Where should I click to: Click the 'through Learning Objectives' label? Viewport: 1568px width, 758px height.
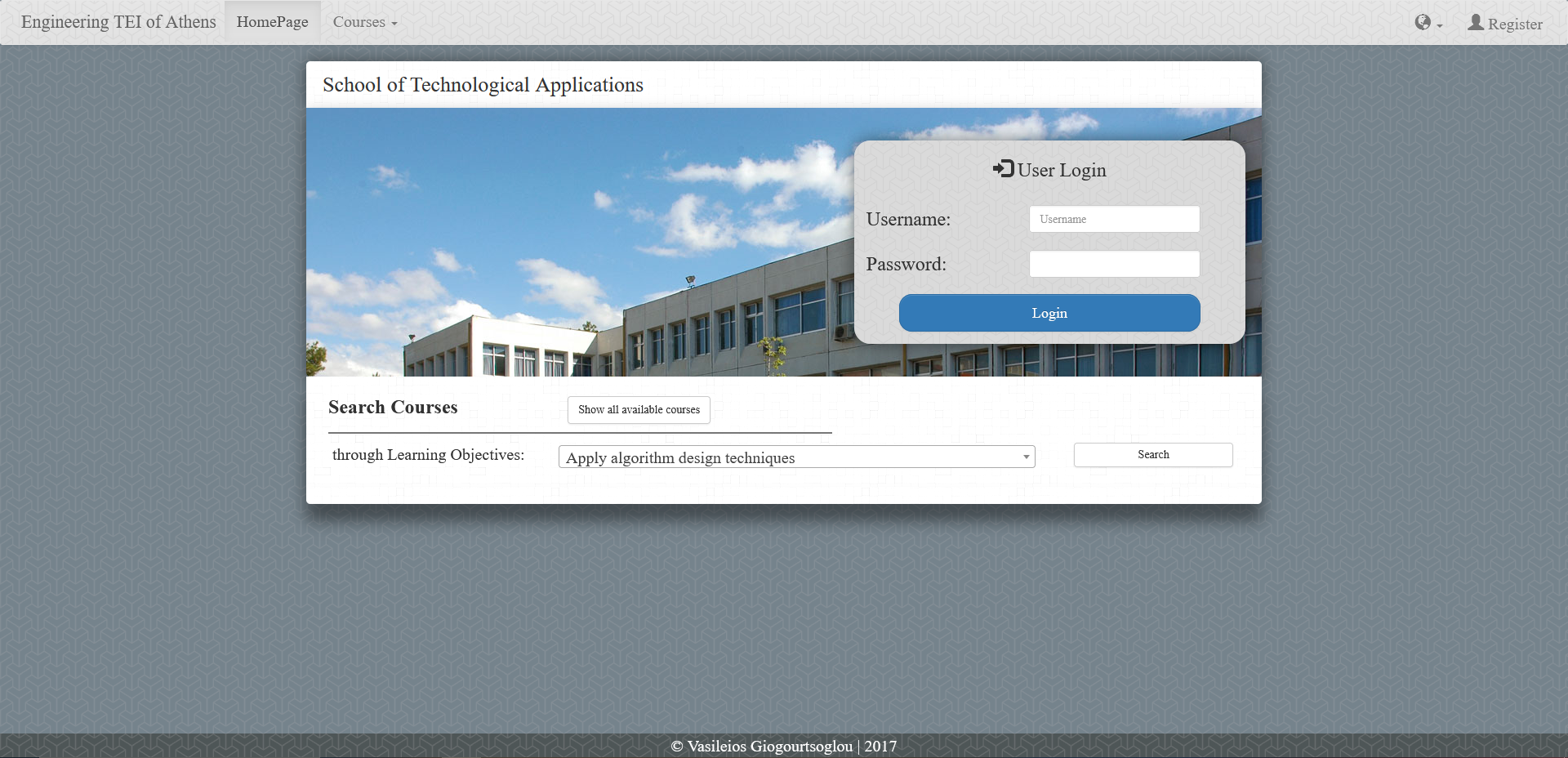coord(428,455)
